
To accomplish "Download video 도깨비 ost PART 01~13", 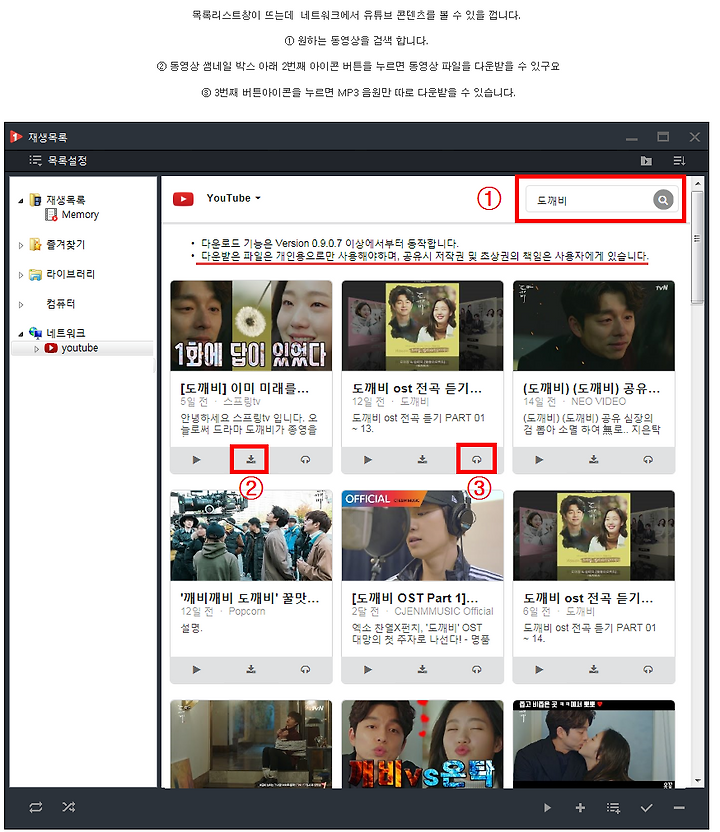I will pyautogui.click(x=422, y=460).
